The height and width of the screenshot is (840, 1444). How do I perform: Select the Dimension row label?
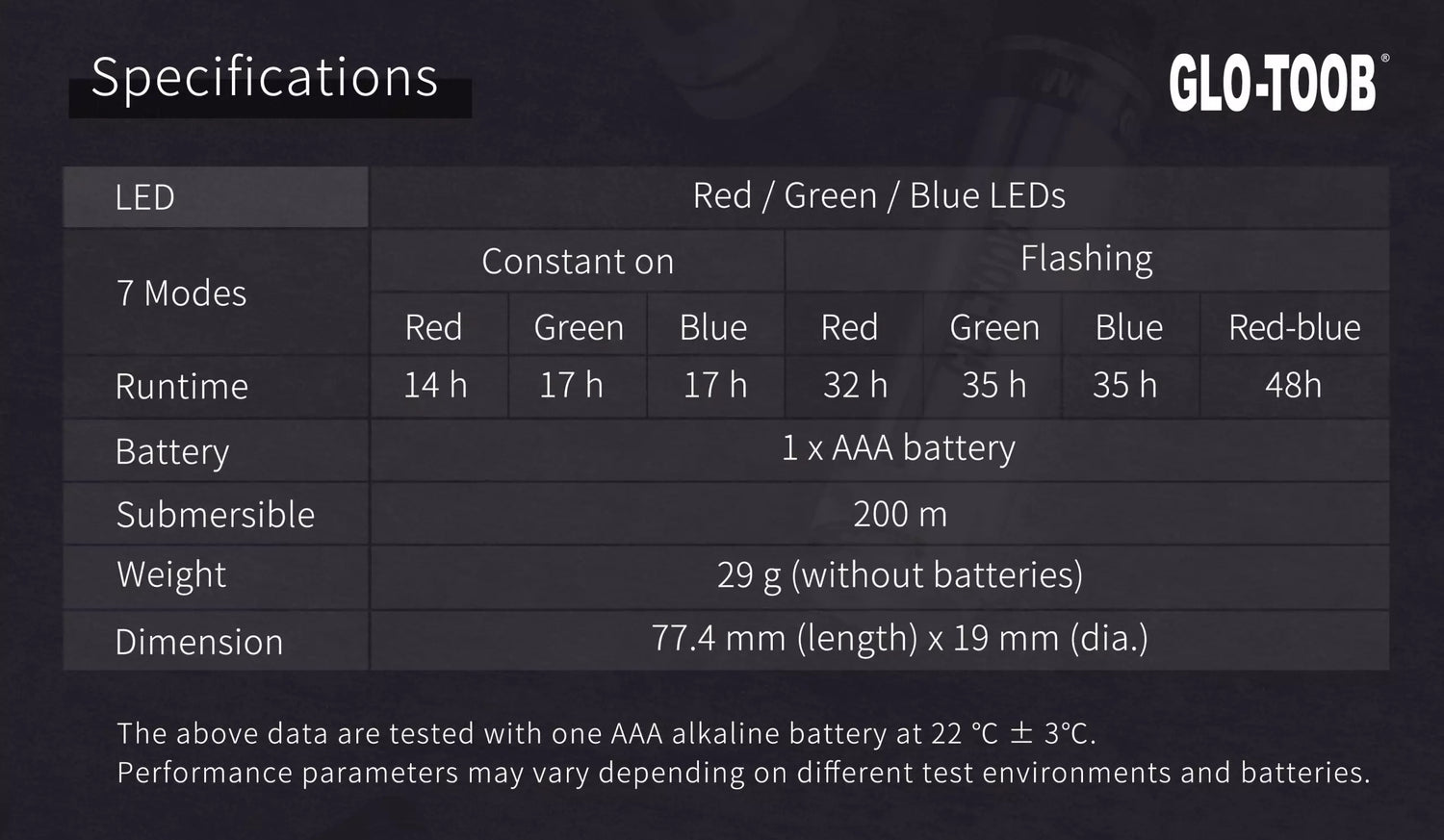(198, 642)
